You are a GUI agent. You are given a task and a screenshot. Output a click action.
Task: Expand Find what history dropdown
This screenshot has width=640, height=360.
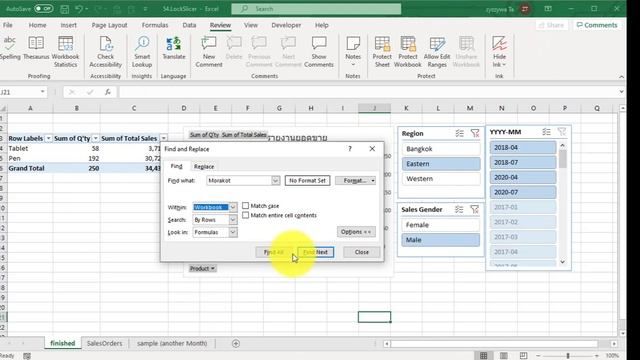click(276, 180)
